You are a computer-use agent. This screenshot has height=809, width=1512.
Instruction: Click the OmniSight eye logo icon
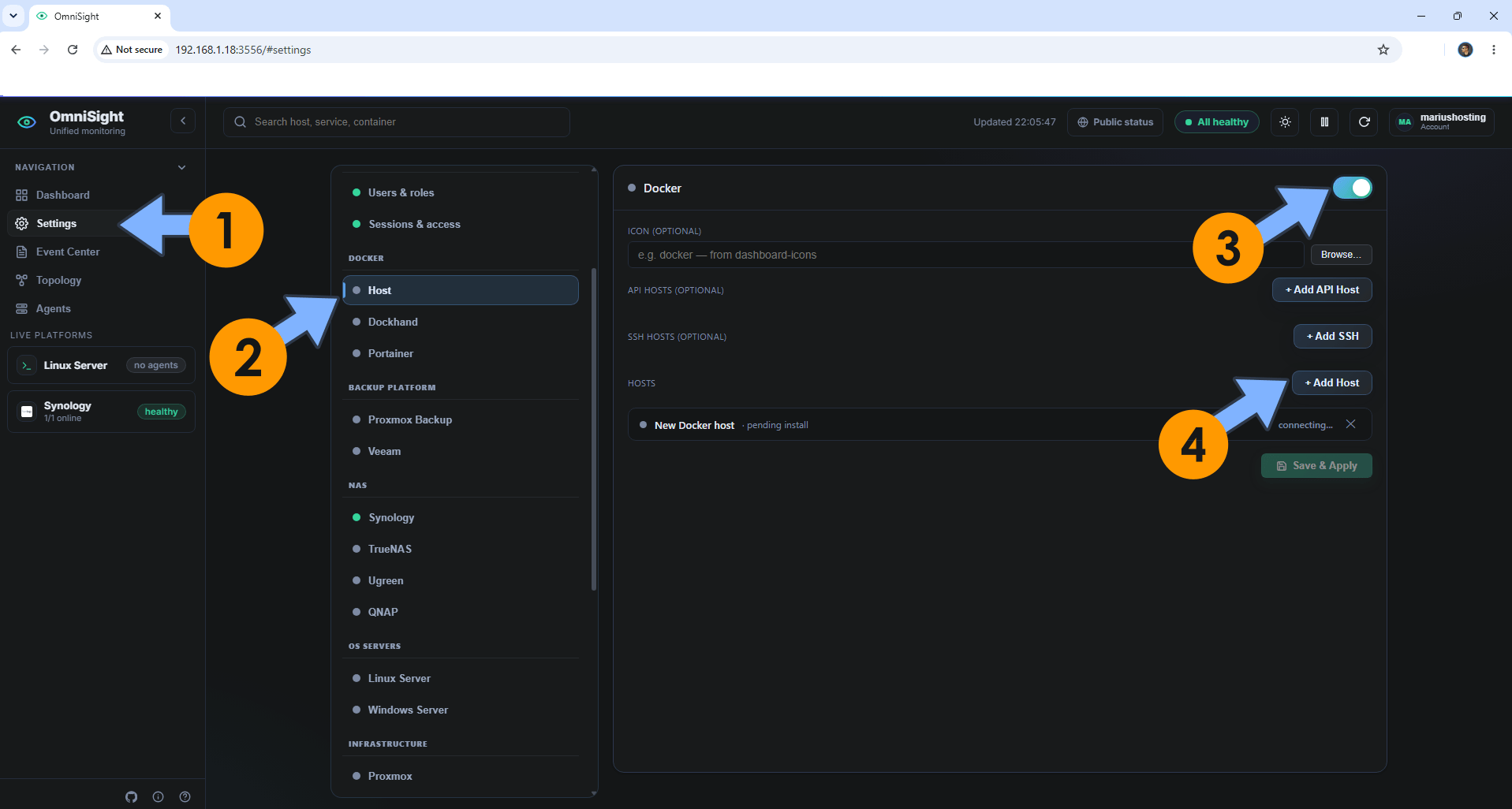coord(27,122)
